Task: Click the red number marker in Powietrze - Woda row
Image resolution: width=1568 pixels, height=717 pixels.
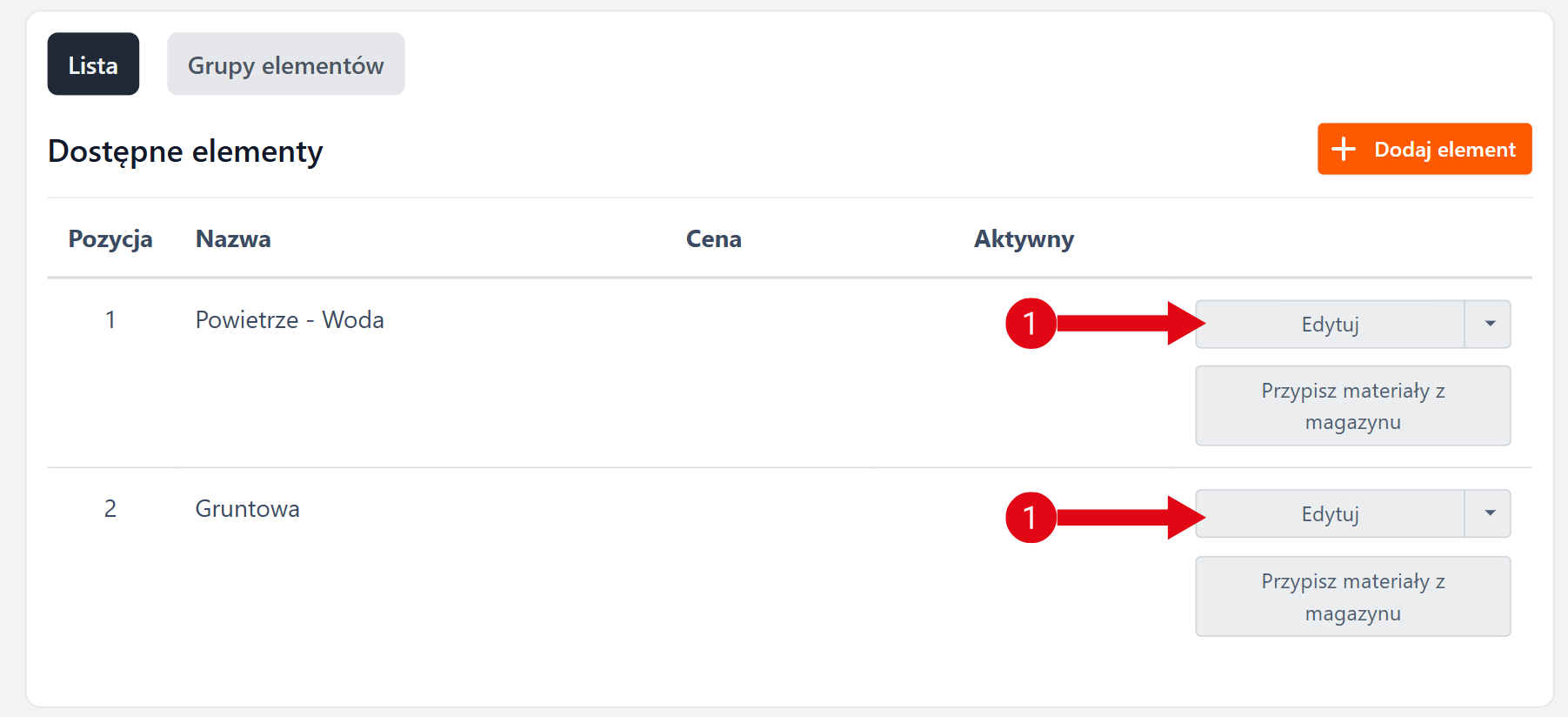Action: pos(1031,324)
